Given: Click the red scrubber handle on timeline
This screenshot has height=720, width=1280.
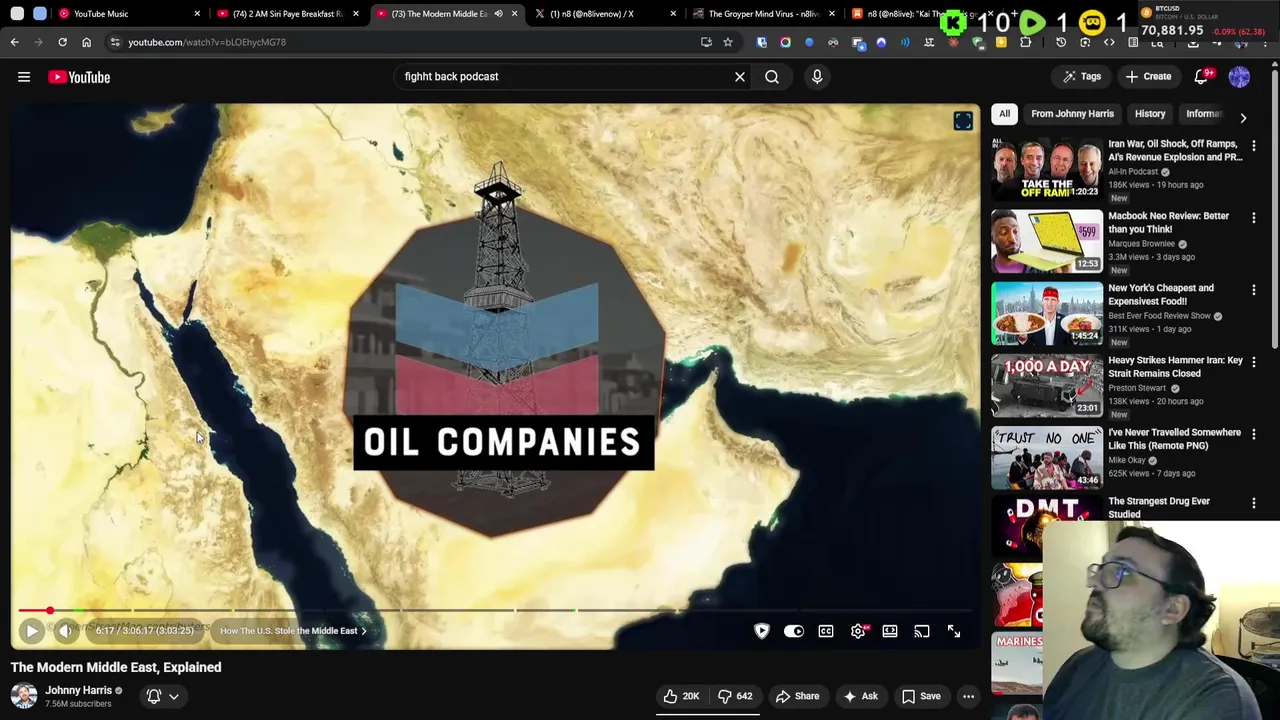Looking at the screenshot, I should click(49, 610).
